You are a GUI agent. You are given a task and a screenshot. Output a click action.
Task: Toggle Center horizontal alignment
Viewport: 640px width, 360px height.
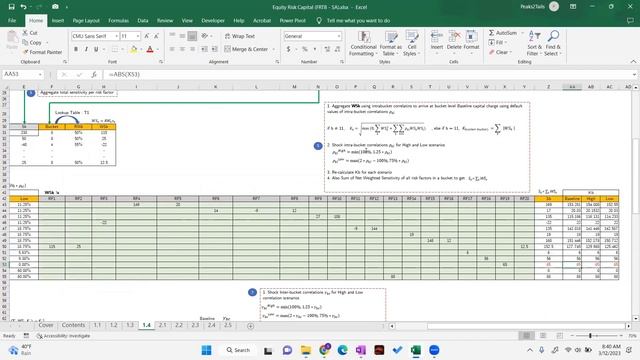pyautogui.click(x=182, y=49)
